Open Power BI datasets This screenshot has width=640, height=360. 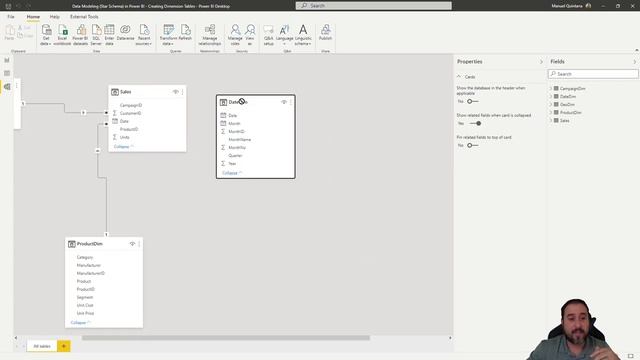tap(80, 35)
